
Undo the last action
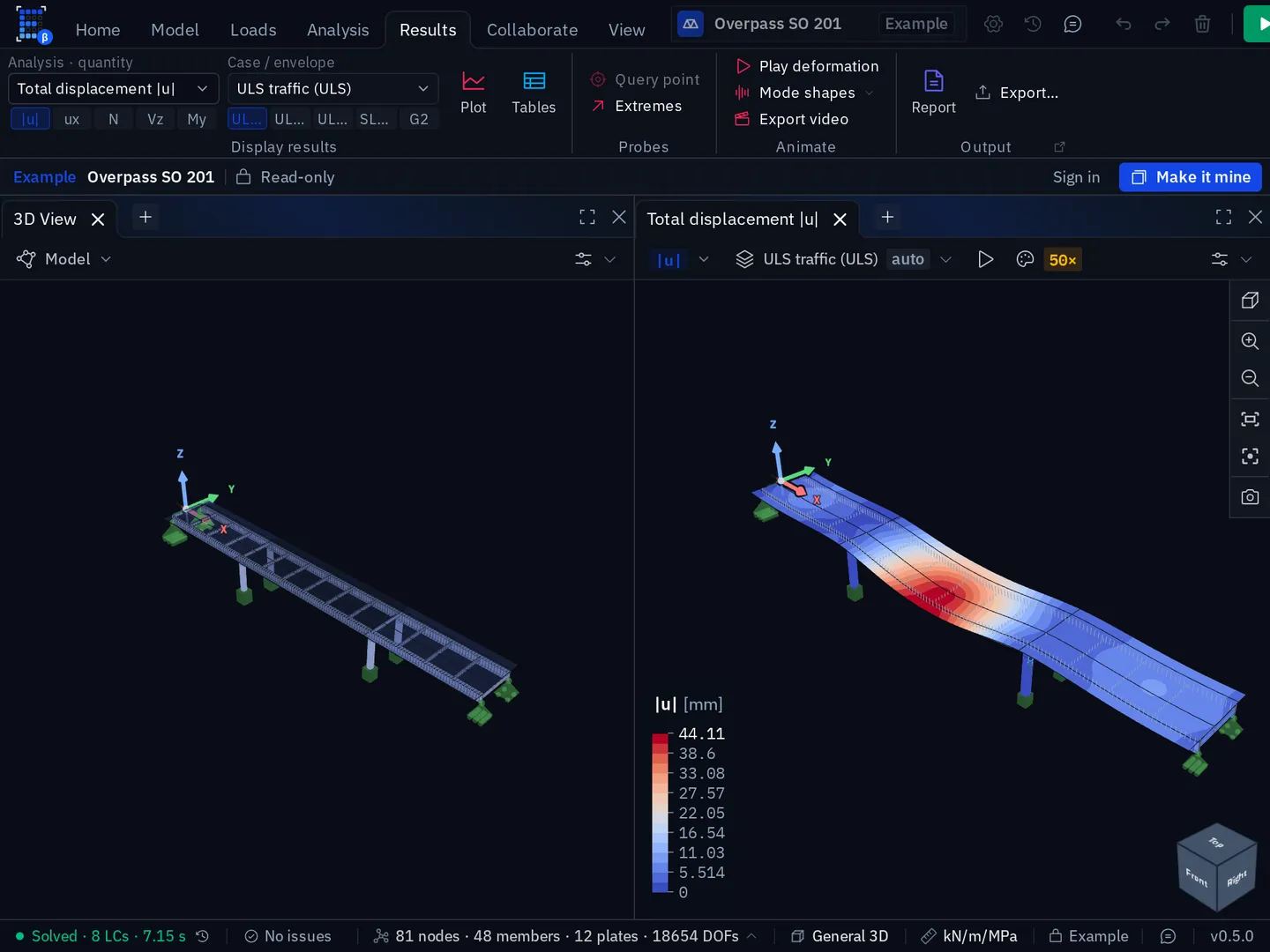pos(1123,24)
